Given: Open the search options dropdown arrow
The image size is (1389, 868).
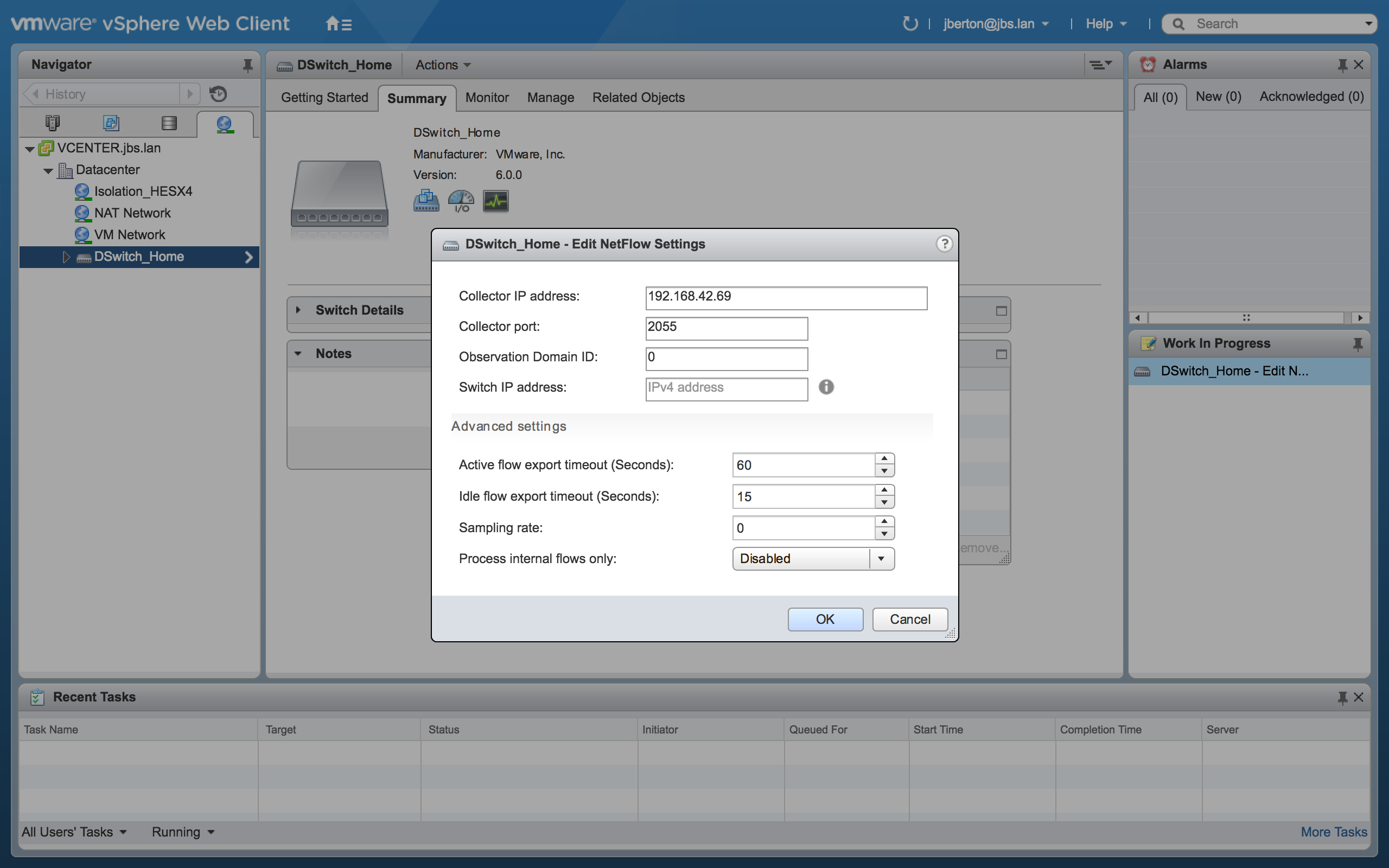Looking at the screenshot, I should point(1368,24).
